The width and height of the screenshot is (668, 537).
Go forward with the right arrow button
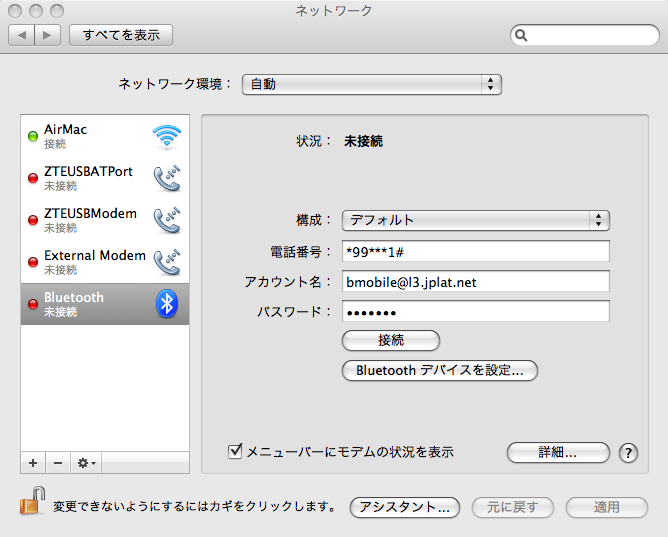pyautogui.click(x=47, y=35)
